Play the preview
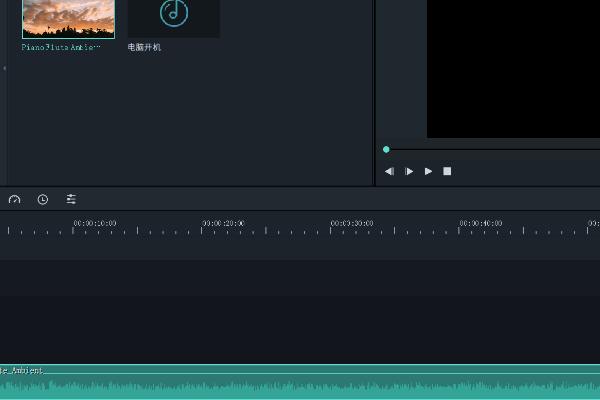The height and width of the screenshot is (400, 600). click(428, 171)
